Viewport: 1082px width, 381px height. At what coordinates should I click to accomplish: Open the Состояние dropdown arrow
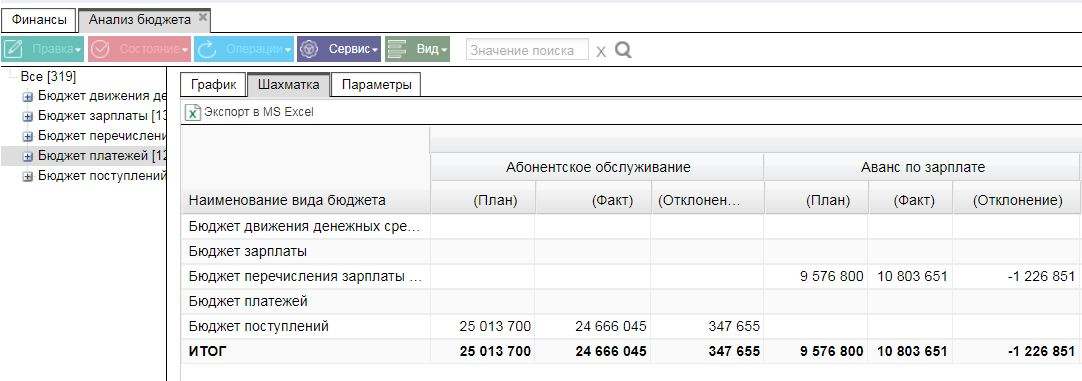tap(186, 50)
